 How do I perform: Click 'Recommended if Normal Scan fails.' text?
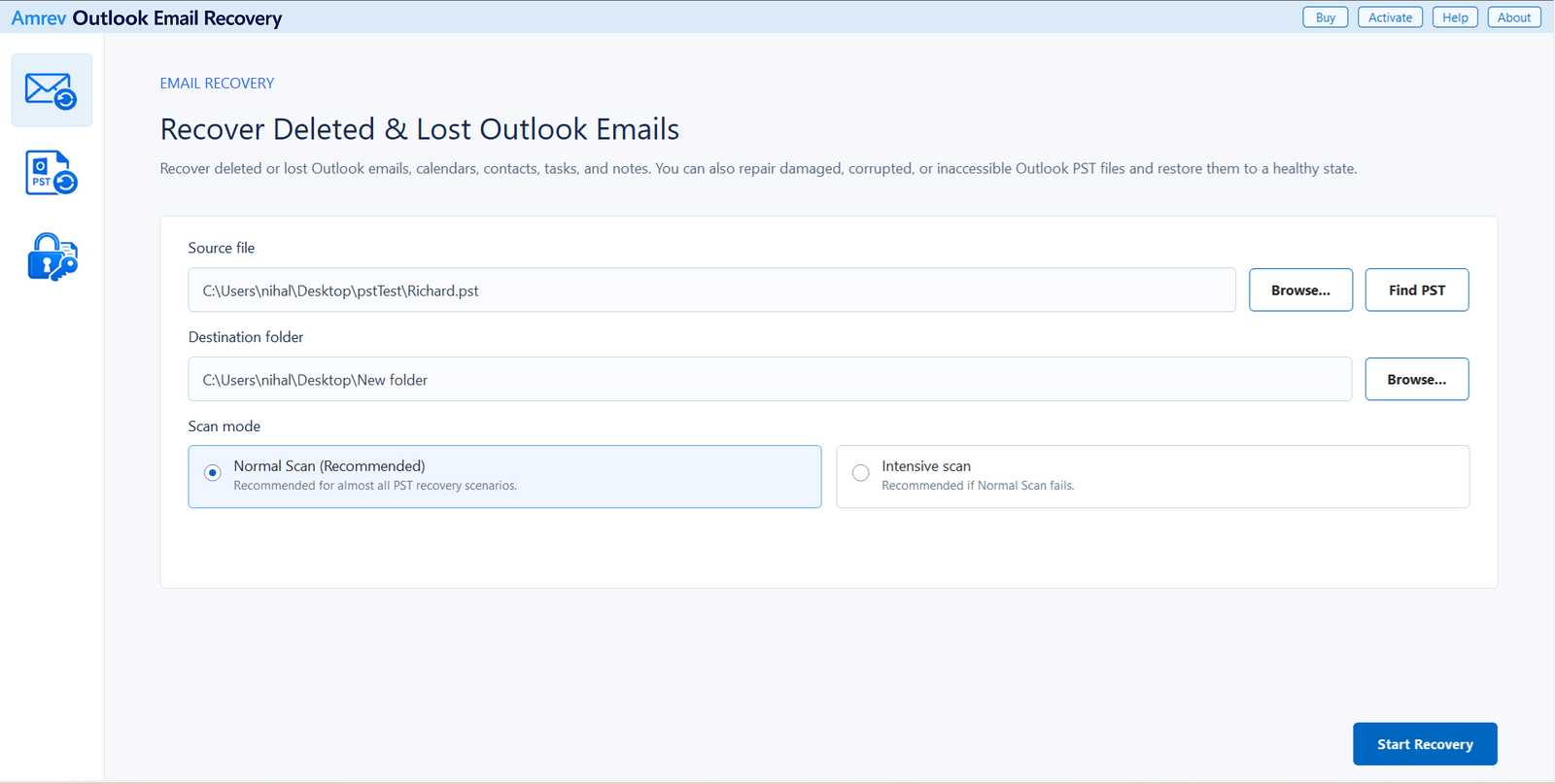click(x=978, y=486)
